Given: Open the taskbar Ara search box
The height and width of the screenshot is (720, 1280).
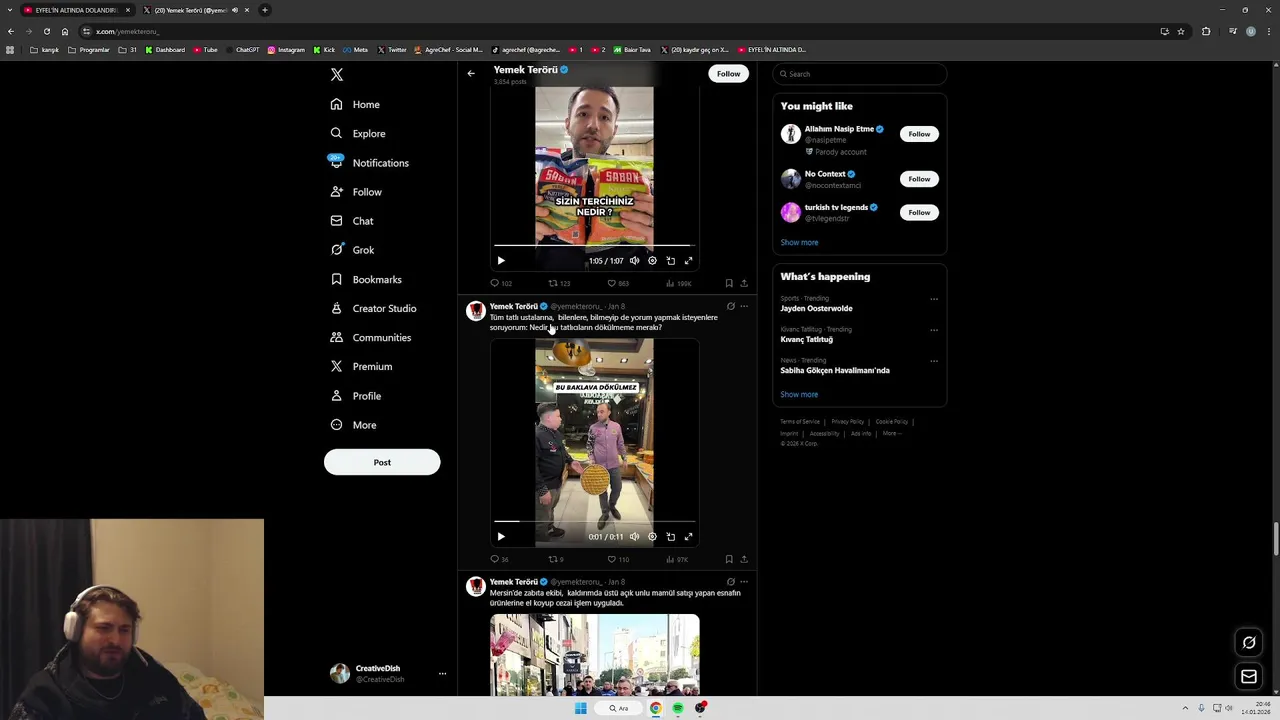Looking at the screenshot, I should point(620,708).
